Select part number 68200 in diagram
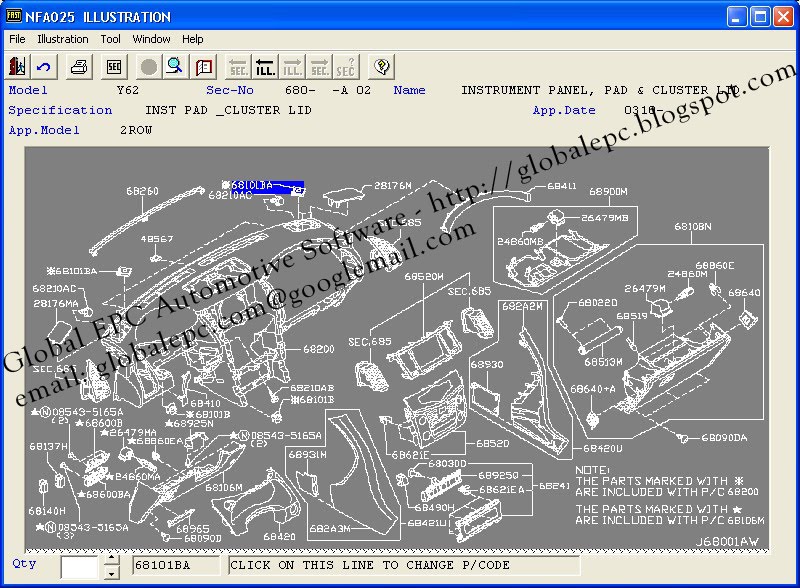The image size is (800, 588). point(318,350)
